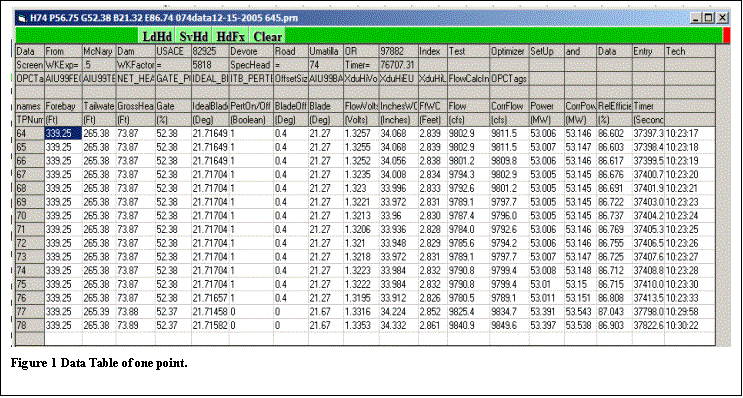
Task: Click the Devore header cell
Action: point(251,50)
